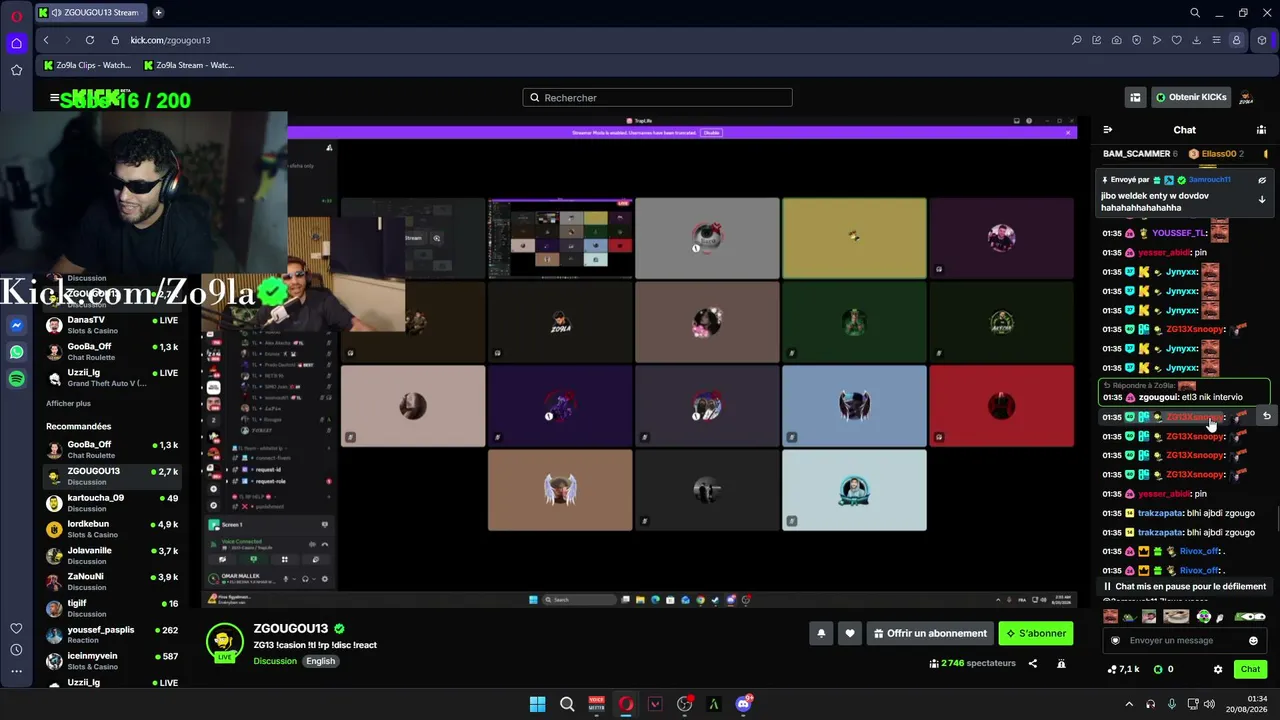Open the Opera tab search magnifier
This screenshot has height=720, width=1280.
pos(1195,13)
